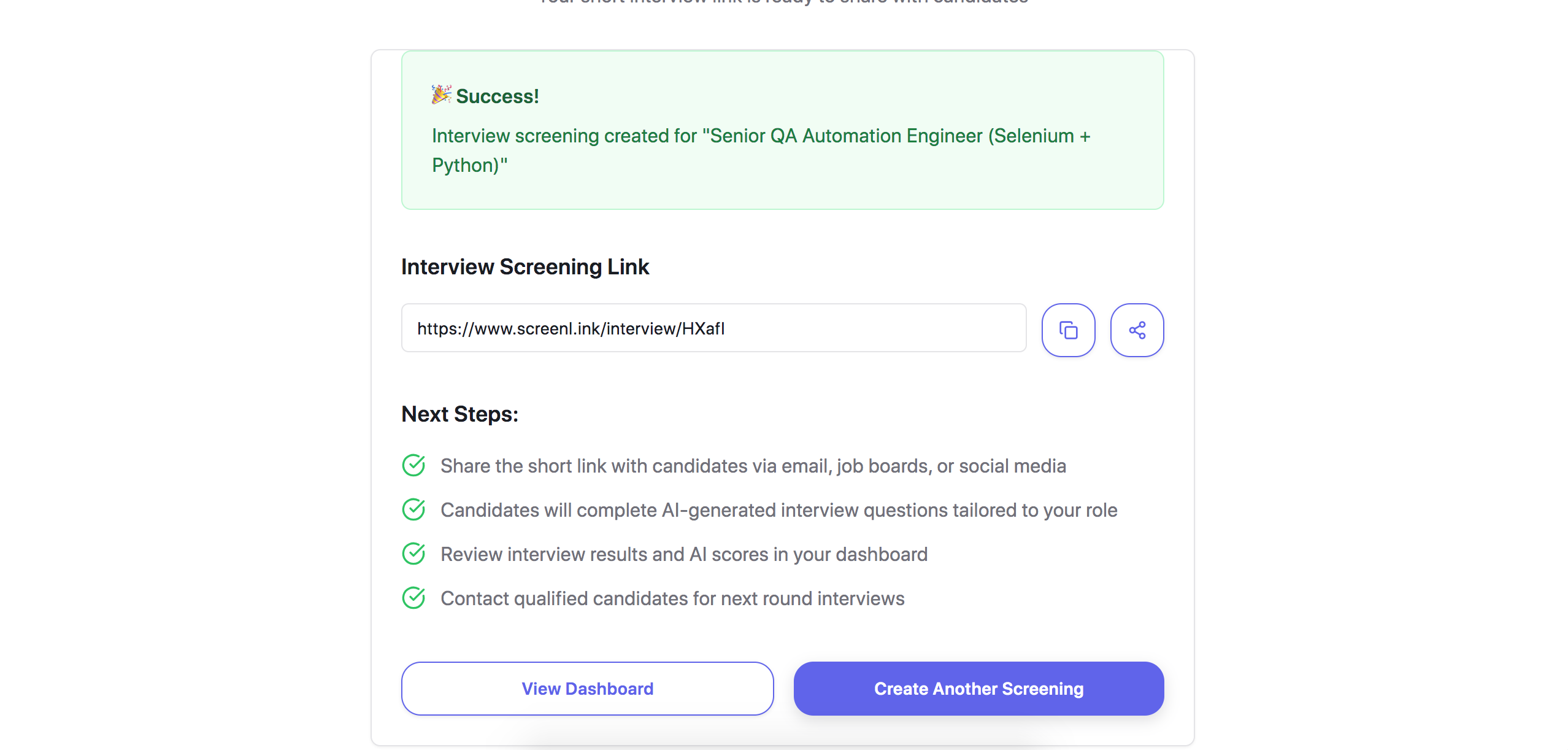This screenshot has width=1568, height=750.
Task: Open the View Dashboard button
Action: pyautogui.click(x=587, y=689)
